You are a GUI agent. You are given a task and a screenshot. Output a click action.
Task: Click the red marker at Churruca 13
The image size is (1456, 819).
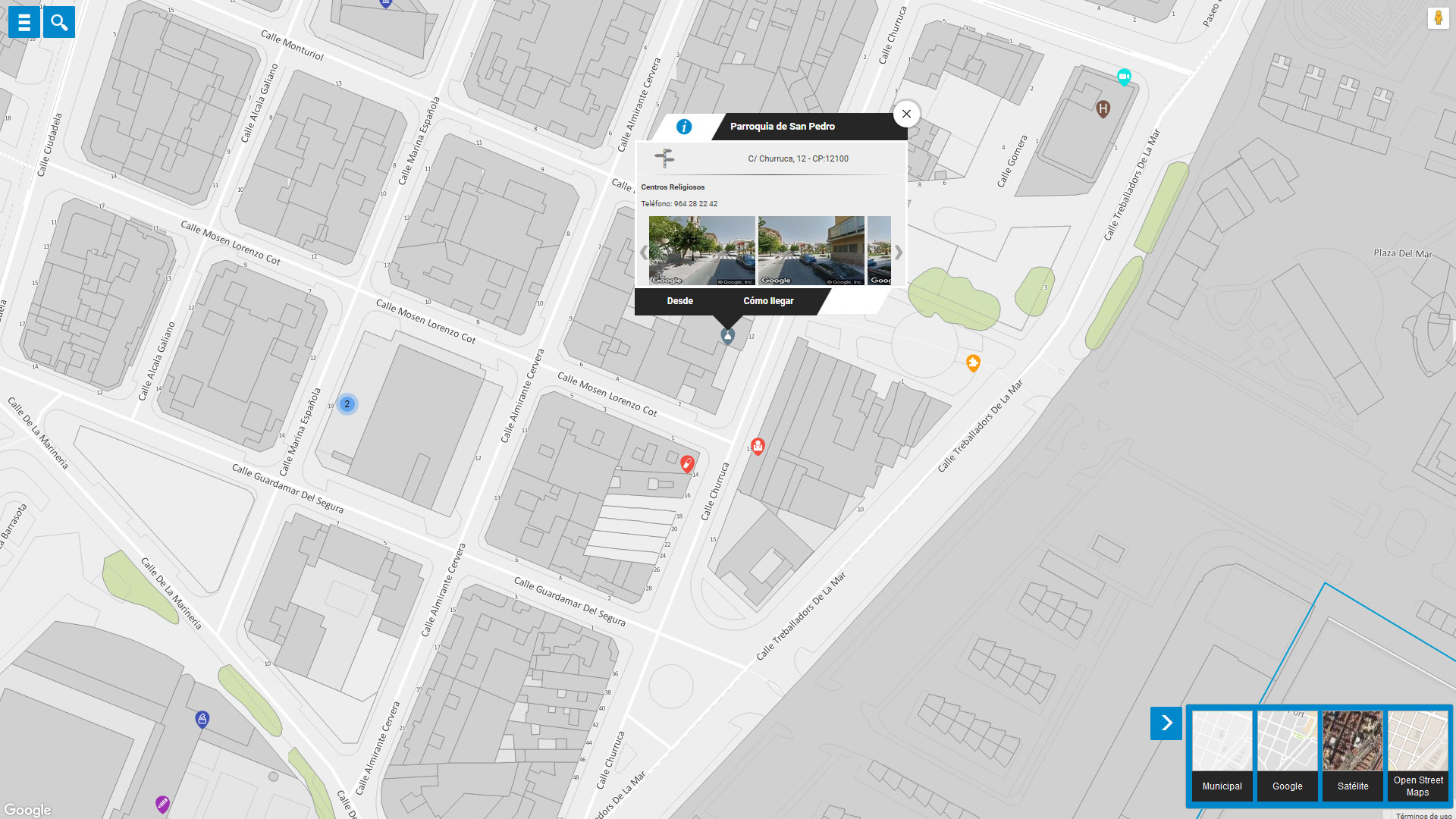(758, 446)
